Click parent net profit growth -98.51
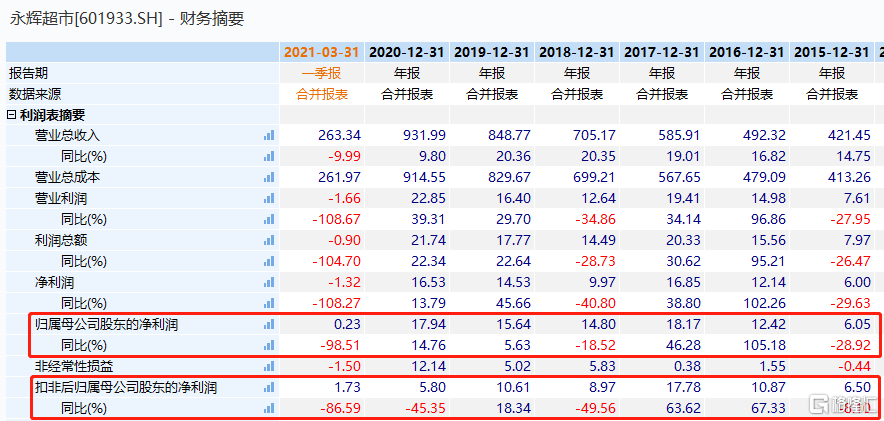 339,345
